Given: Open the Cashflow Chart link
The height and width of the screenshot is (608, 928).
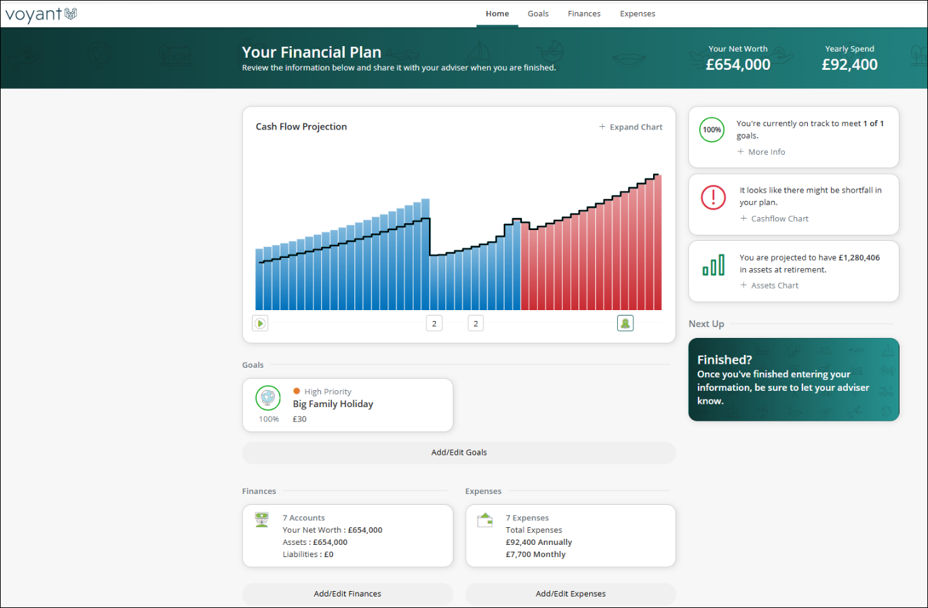Looking at the screenshot, I should click(x=774, y=218).
